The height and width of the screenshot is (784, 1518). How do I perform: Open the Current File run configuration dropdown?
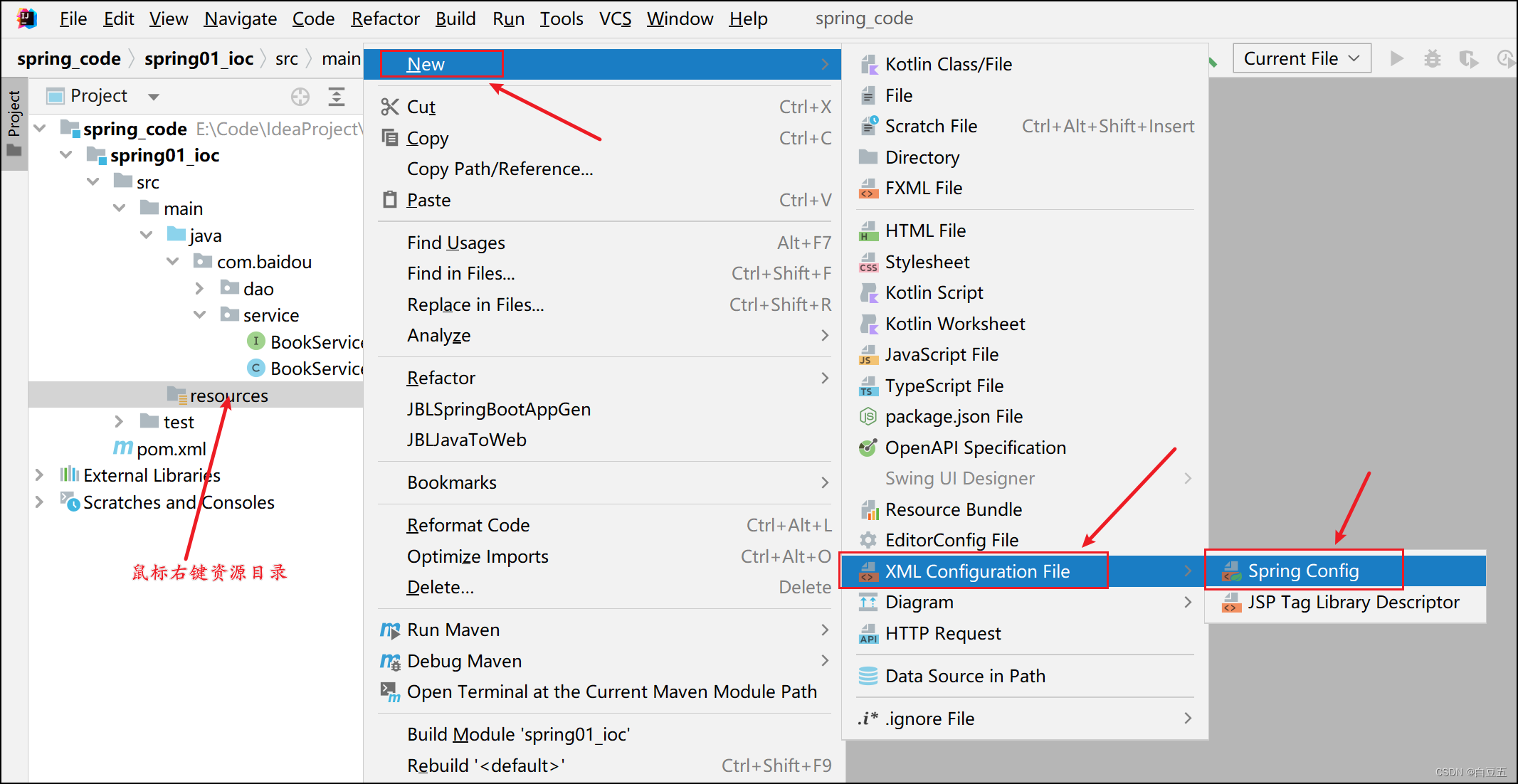[1301, 58]
